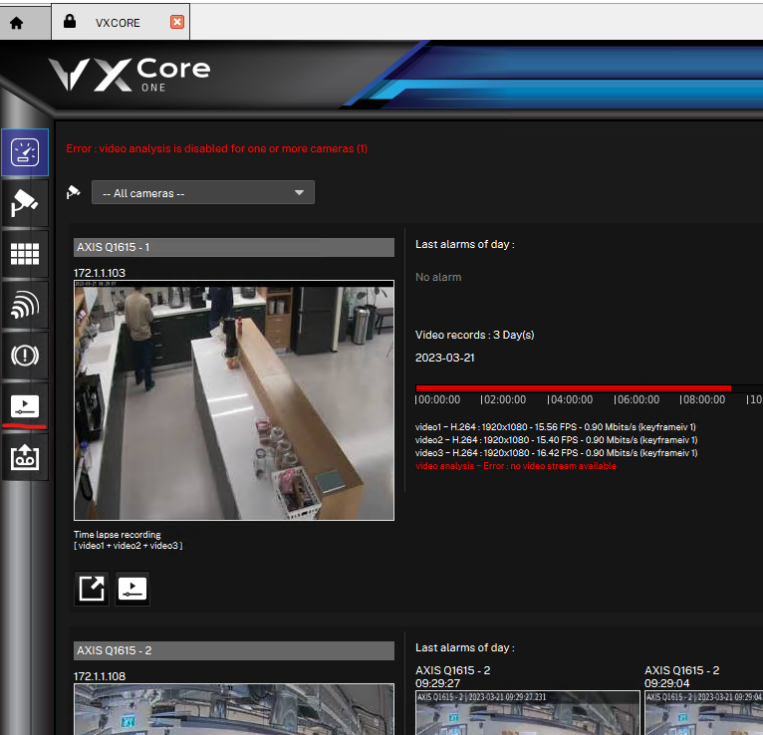Click the date 2023-03-21
This screenshot has width=763, height=735.
[x=445, y=358]
